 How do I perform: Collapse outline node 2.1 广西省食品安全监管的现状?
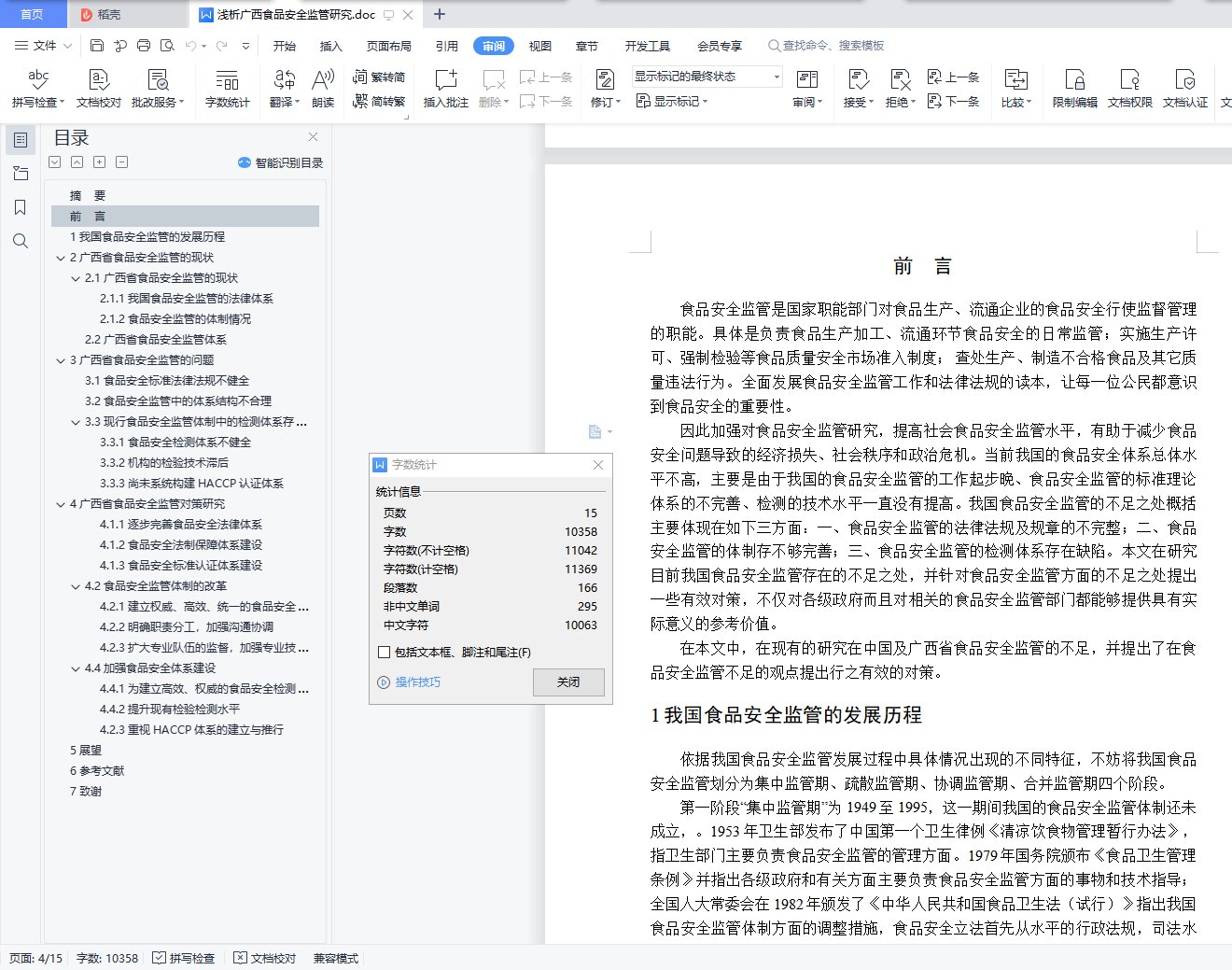coord(76,278)
